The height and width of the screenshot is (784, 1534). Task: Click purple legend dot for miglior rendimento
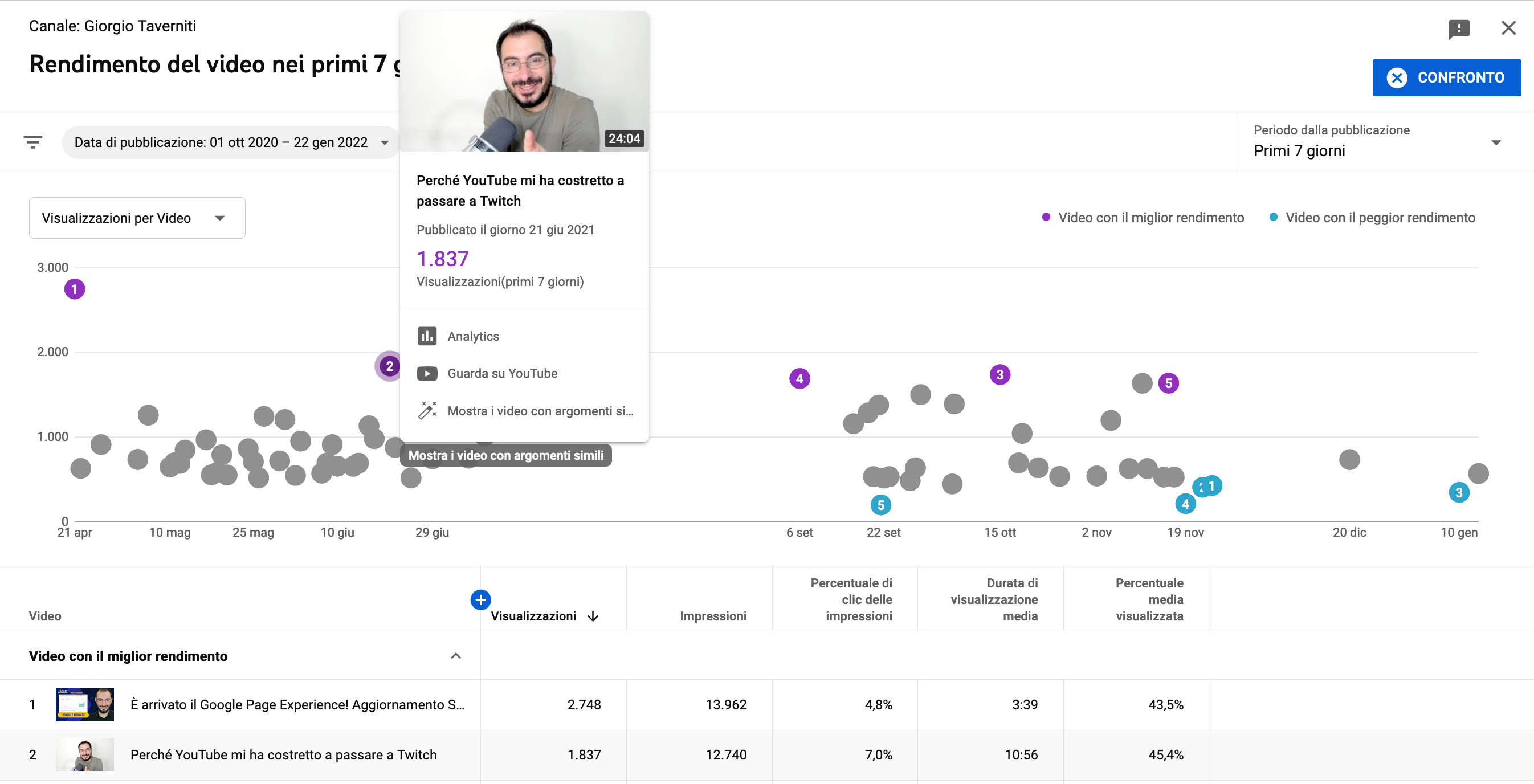(x=1046, y=217)
